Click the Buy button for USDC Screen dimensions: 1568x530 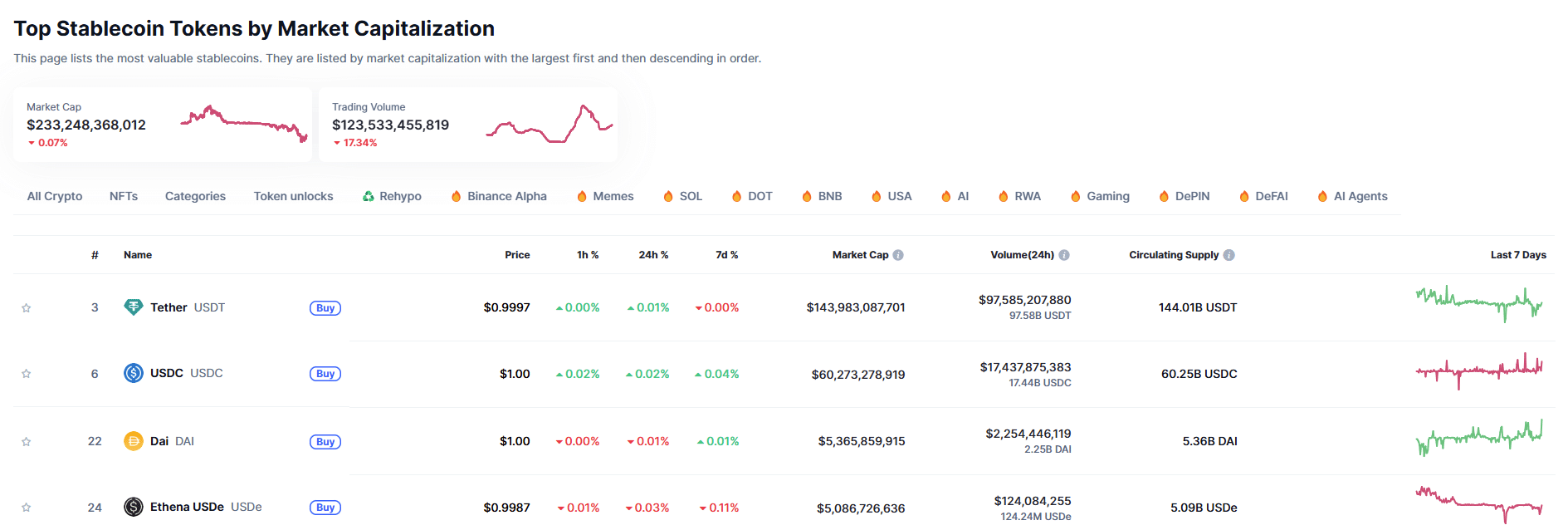pos(325,374)
